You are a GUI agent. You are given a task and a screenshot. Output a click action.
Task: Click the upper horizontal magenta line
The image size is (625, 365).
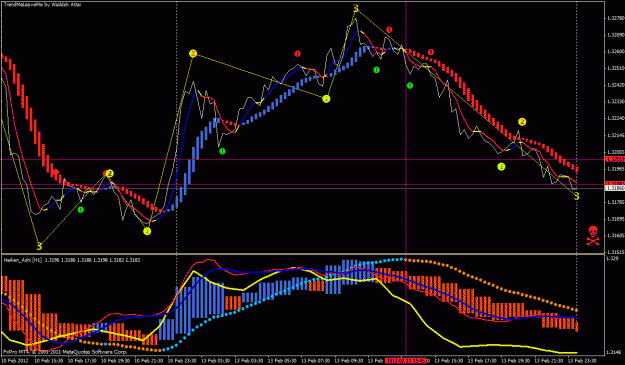click(x=303, y=159)
